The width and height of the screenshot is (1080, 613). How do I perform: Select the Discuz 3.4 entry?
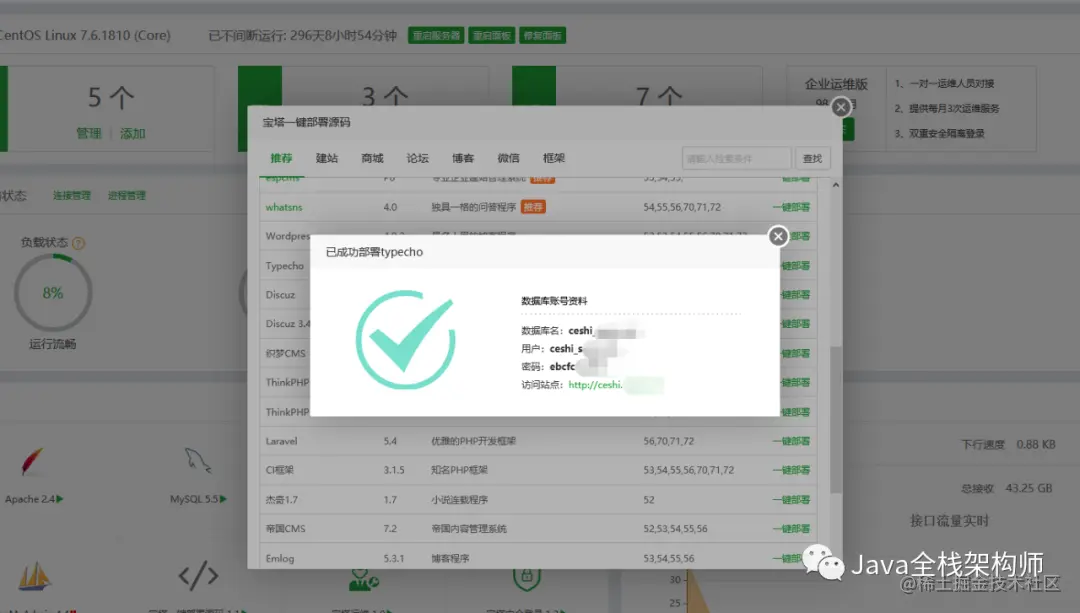click(x=288, y=324)
